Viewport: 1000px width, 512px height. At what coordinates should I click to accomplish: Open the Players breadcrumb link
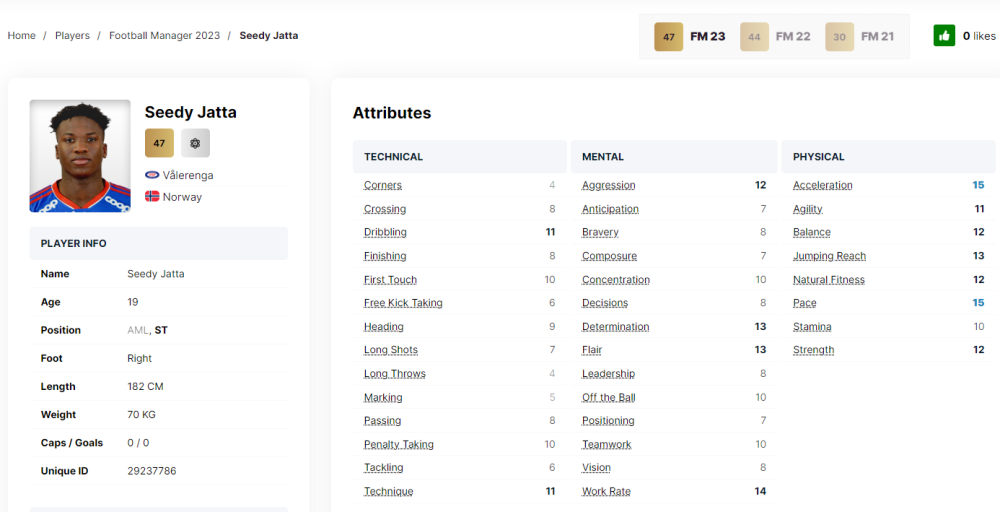[x=72, y=36]
